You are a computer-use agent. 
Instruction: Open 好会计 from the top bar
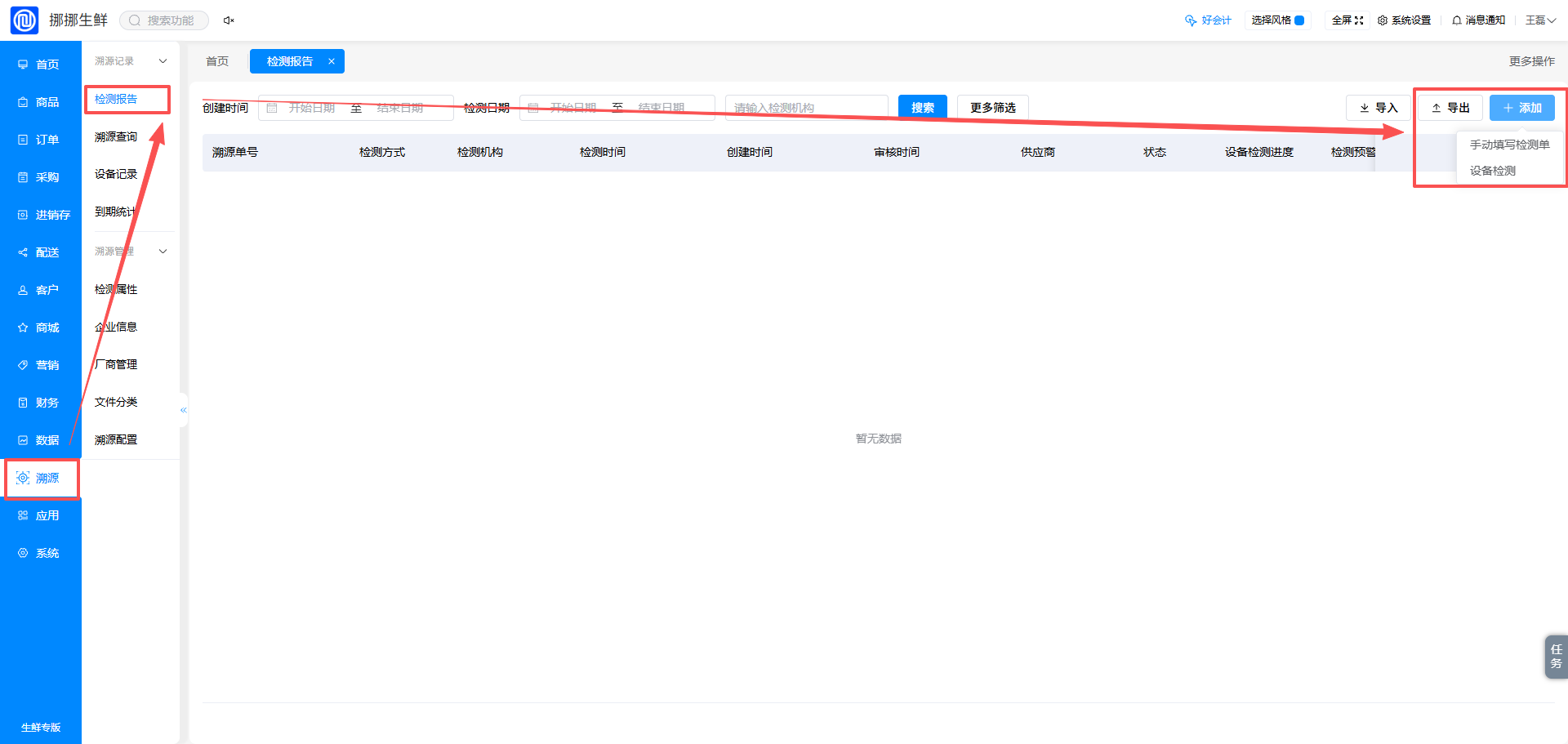(1208, 20)
